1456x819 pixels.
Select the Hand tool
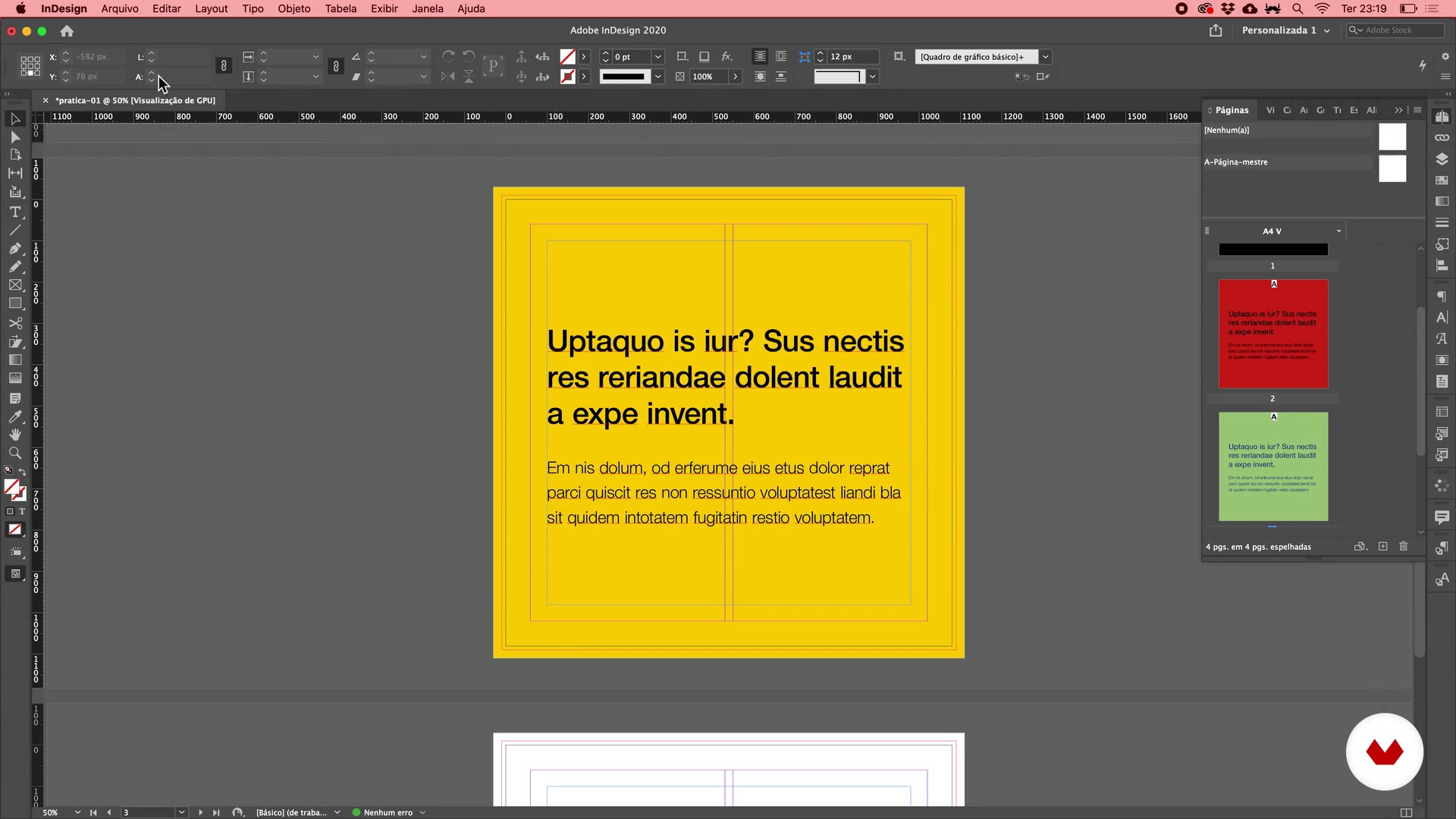15,435
